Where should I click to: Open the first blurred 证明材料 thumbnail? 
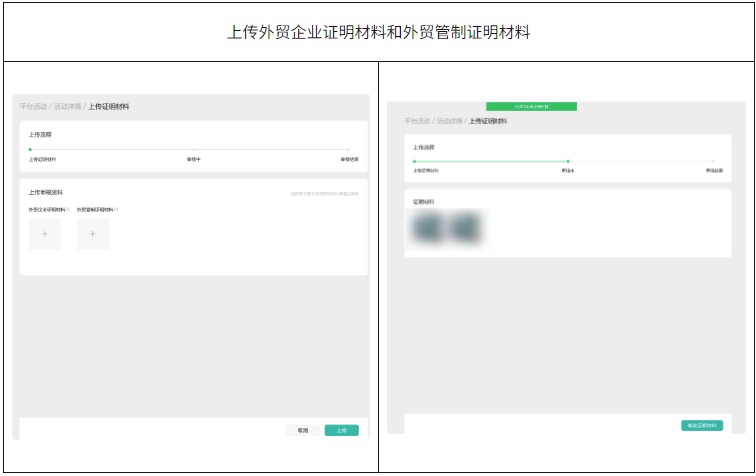coord(430,227)
